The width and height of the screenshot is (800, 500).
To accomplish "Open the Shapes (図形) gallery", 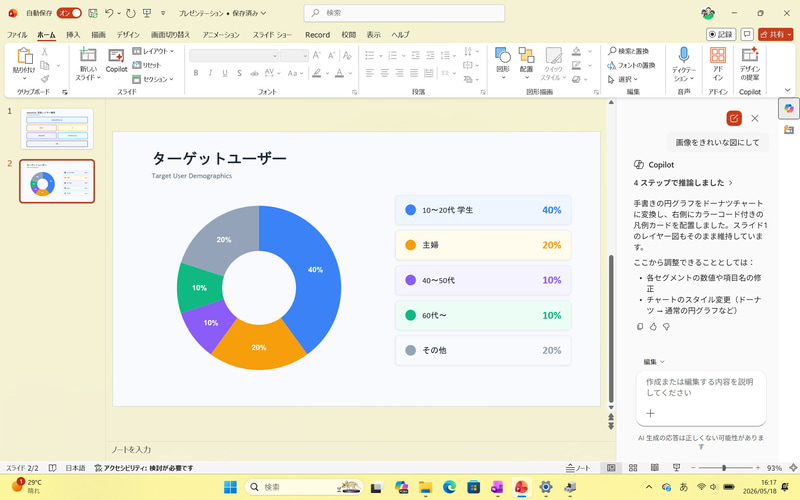I will (503, 56).
